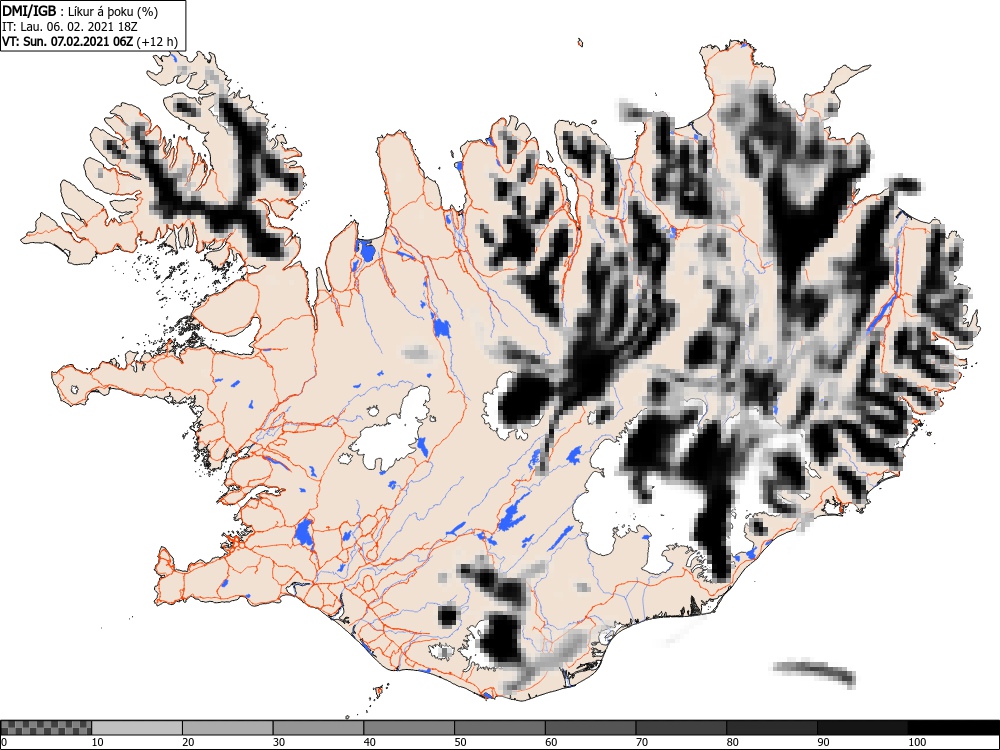Click the 10–20 light gray legend swatch
This screenshot has width=1000, height=750.
pos(137,728)
